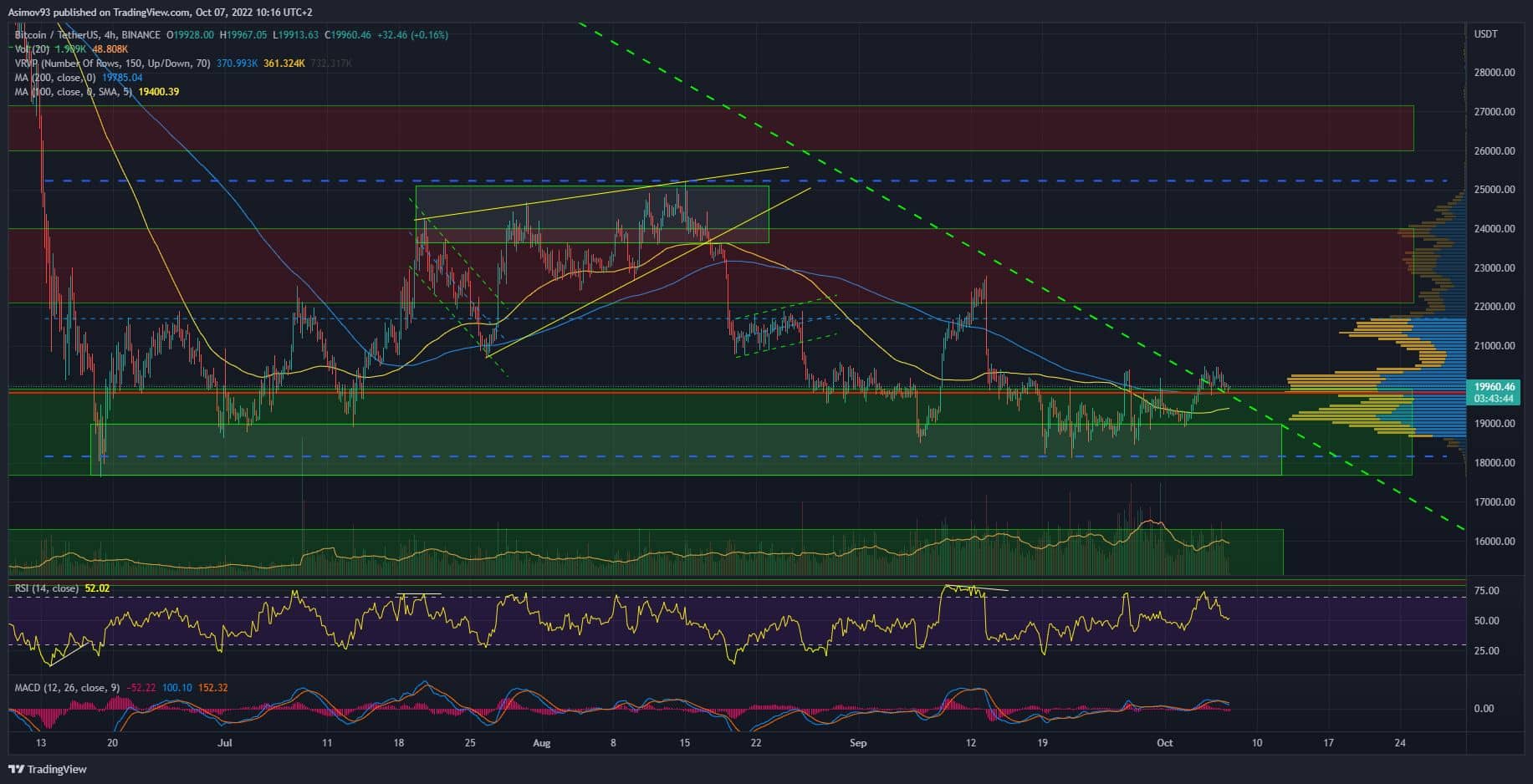
Task: Click the 22000.00 price axis label
Action: pos(1494,307)
